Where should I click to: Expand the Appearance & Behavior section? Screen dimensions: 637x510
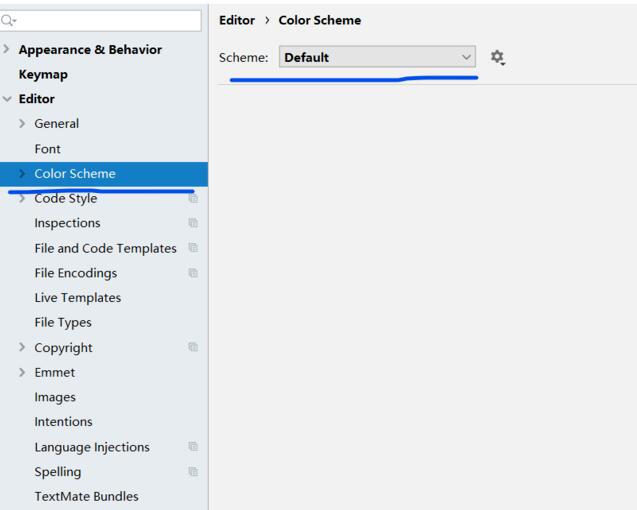[x=6, y=49]
